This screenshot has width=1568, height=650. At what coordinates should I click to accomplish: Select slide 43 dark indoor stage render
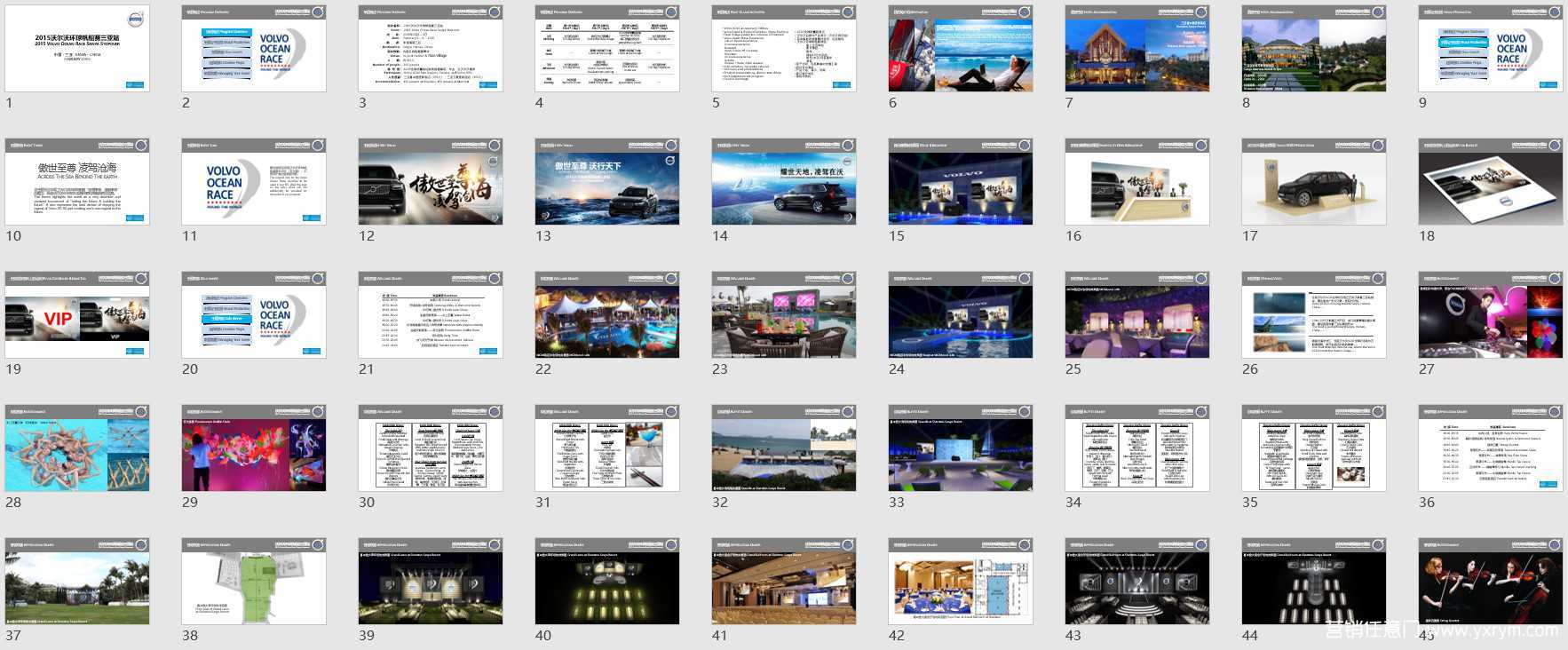[x=1137, y=581]
